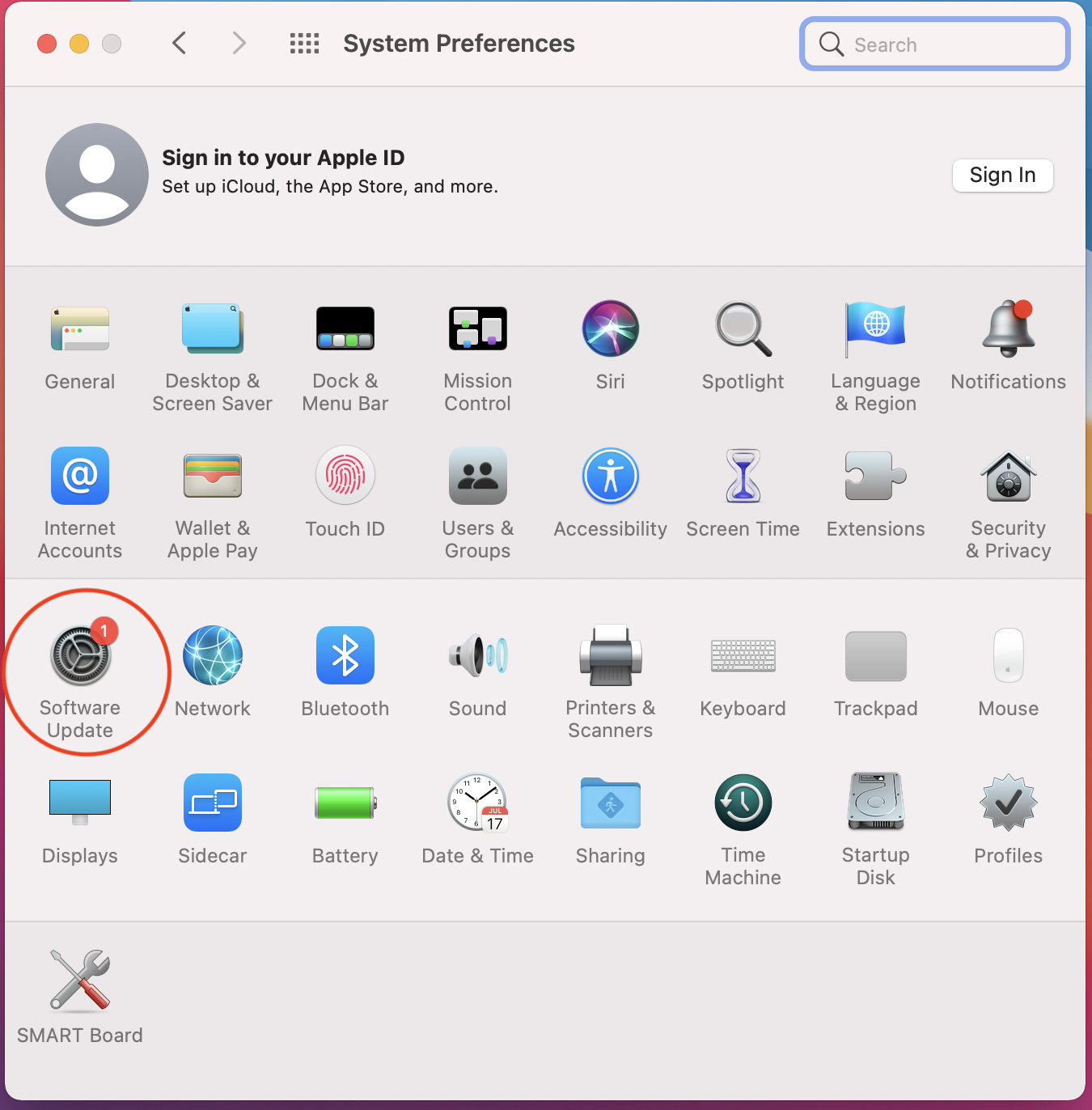Click the Apple ID avatar picture
1092x1110 pixels.
pos(97,175)
